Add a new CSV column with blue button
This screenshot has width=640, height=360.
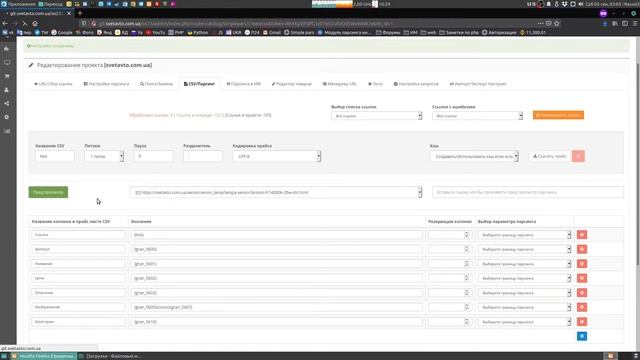click(x=582, y=336)
